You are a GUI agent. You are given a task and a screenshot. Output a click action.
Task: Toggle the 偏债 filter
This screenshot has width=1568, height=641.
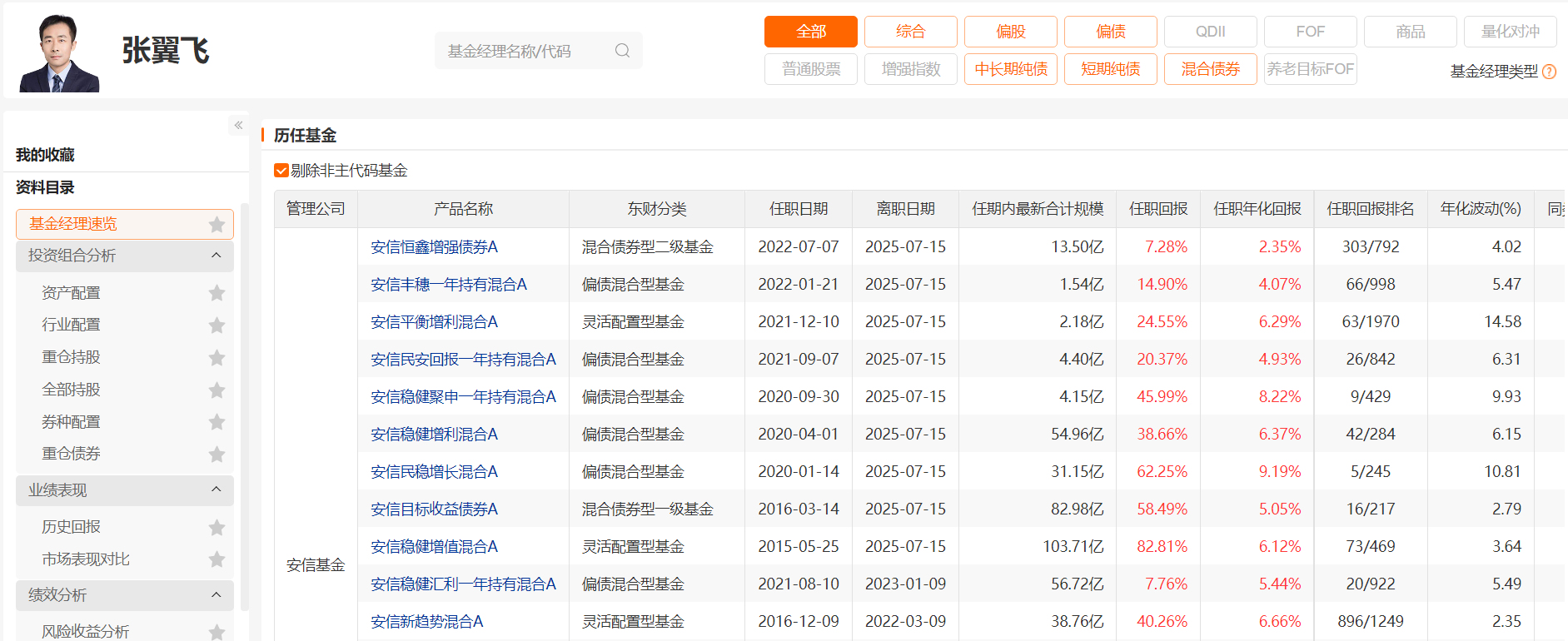(1111, 32)
